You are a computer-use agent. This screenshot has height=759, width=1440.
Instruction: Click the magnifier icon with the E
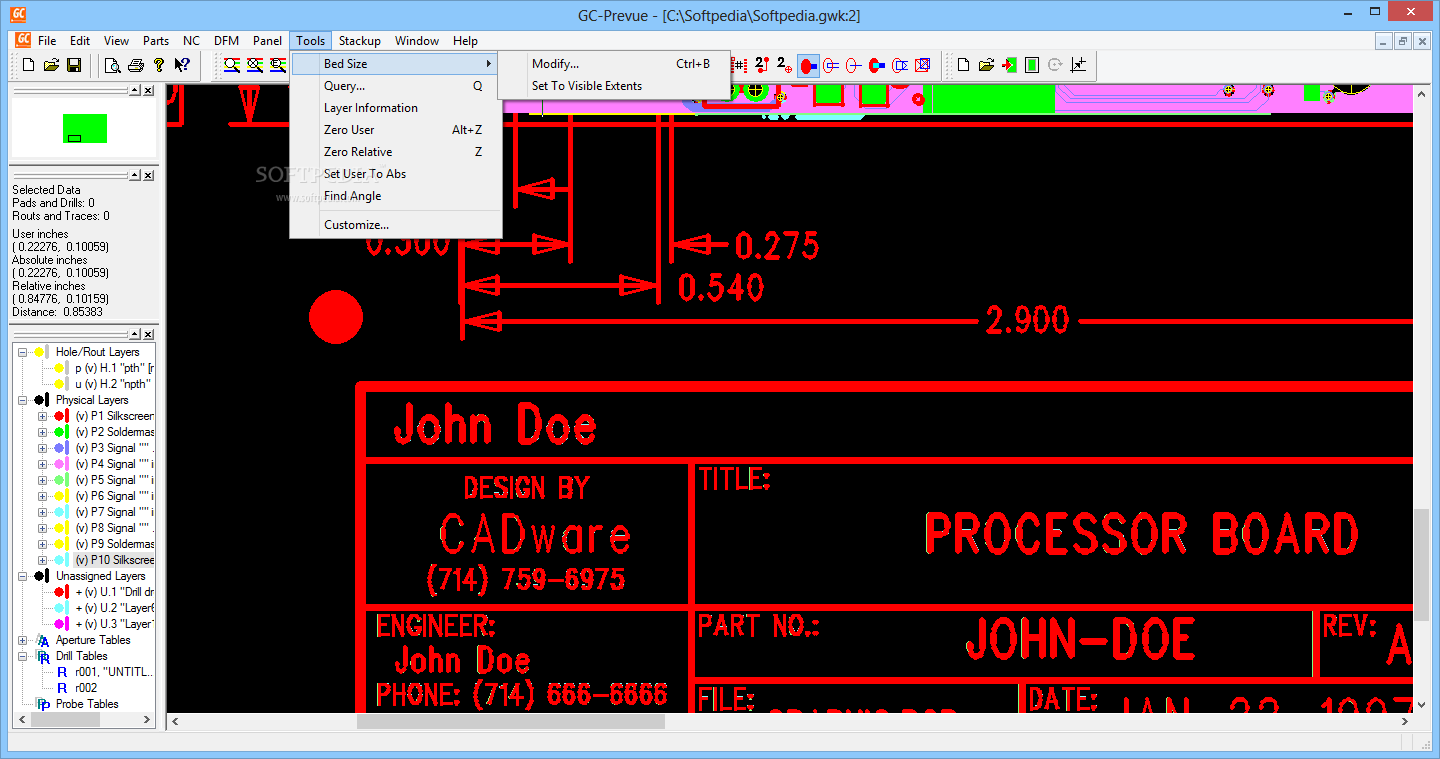click(278, 65)
